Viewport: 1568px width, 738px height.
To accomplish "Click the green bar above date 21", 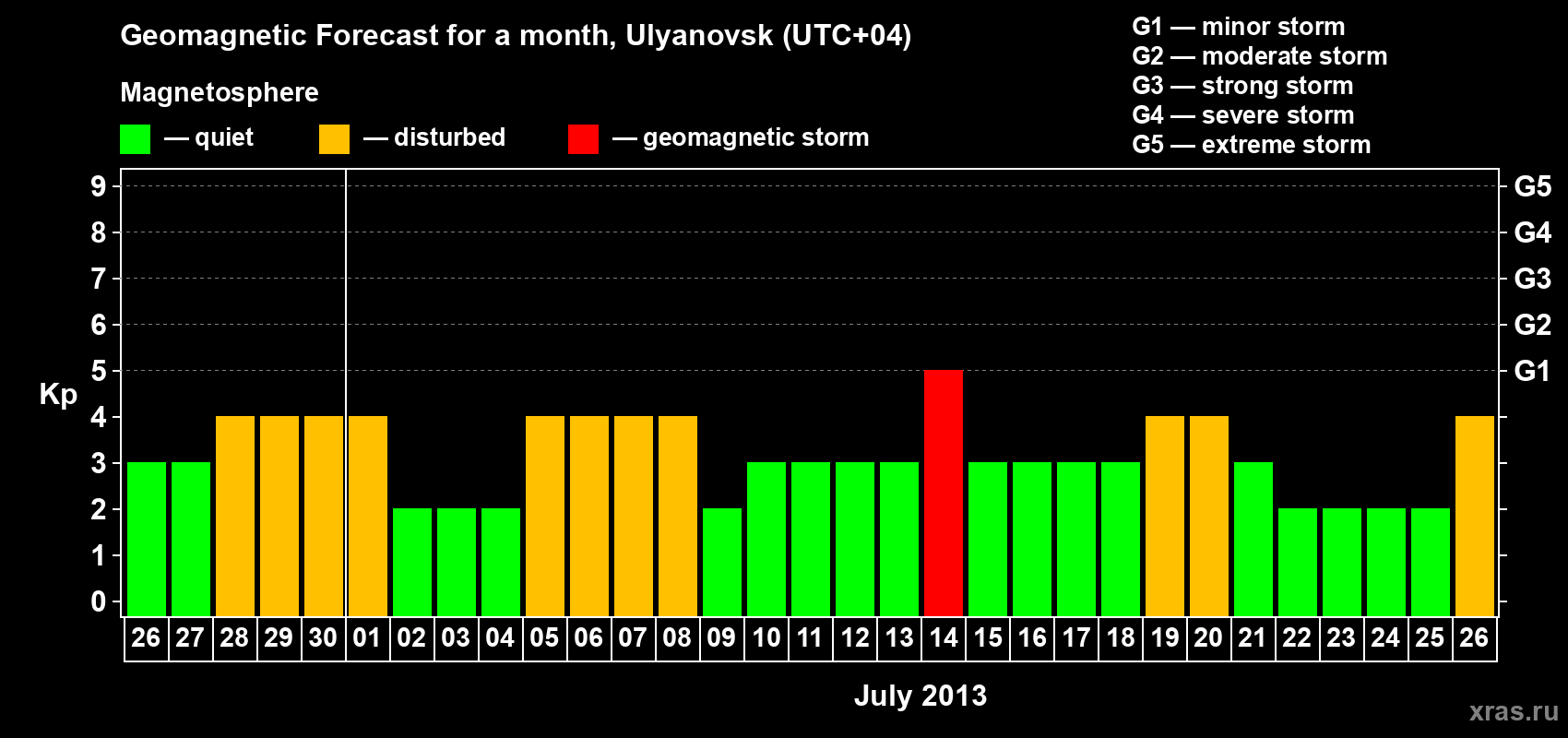I will [1253, 539].
